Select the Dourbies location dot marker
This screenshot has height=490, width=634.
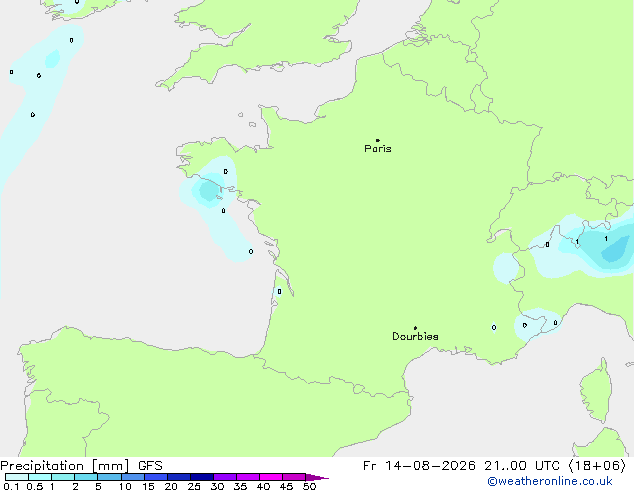click(415, 328)
